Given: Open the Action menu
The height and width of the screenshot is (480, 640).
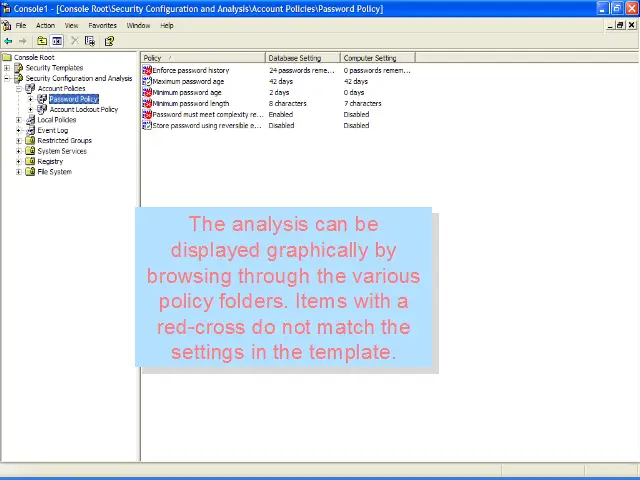Looking at the screenshot, I should coord(45,25).
